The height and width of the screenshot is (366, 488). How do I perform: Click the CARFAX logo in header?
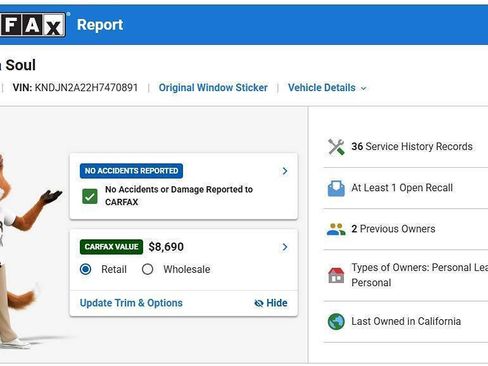click(33, 25)
